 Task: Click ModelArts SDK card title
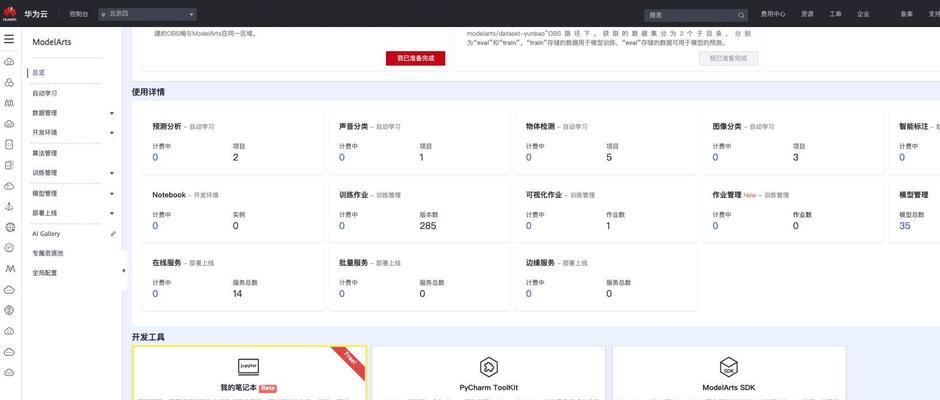coord(728,388)
